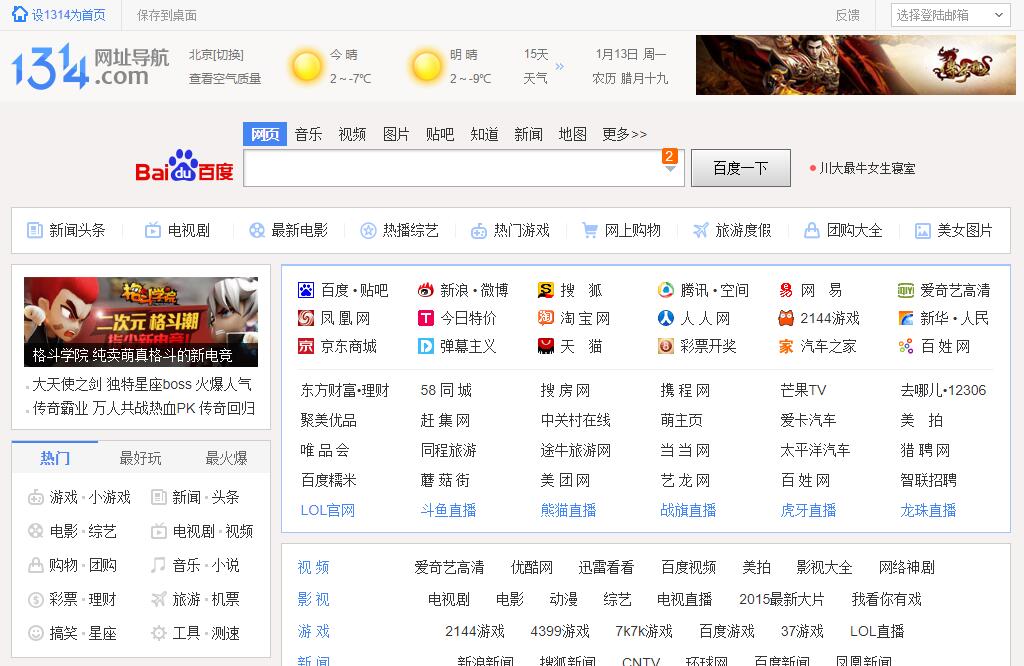Click today's sunny weather icon
1024x666 pixels.
click(306, 66)
